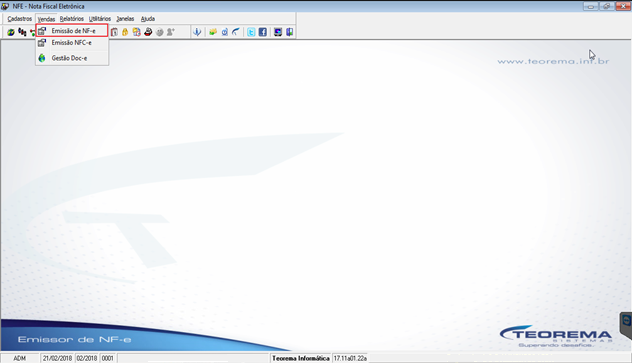The width and height of the screenshot is (632, 363).
Task: Click the add-user silhouette toolbar icon
Action: [x=171, y=32]
